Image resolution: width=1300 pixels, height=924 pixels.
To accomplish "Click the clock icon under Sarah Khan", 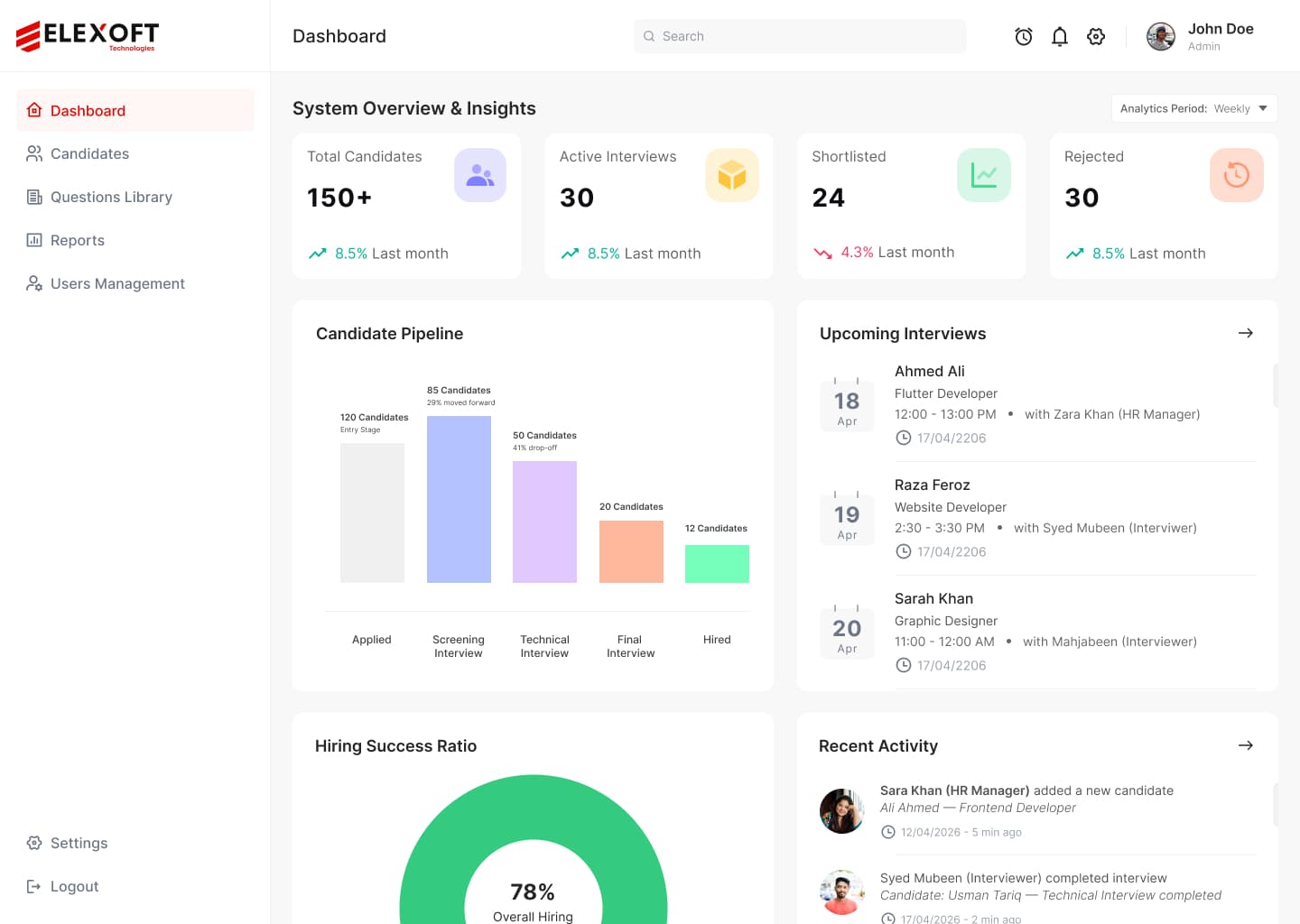I will (903, 665).
